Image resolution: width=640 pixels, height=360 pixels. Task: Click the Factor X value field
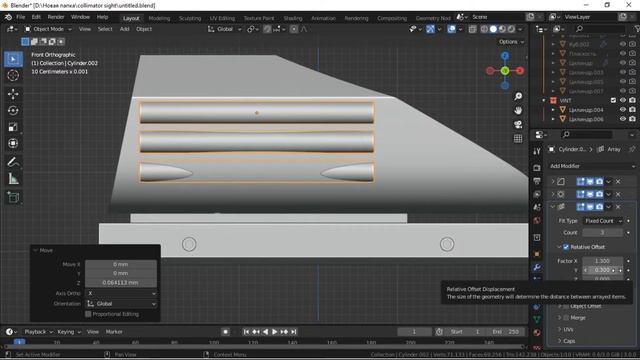[602, 261]
